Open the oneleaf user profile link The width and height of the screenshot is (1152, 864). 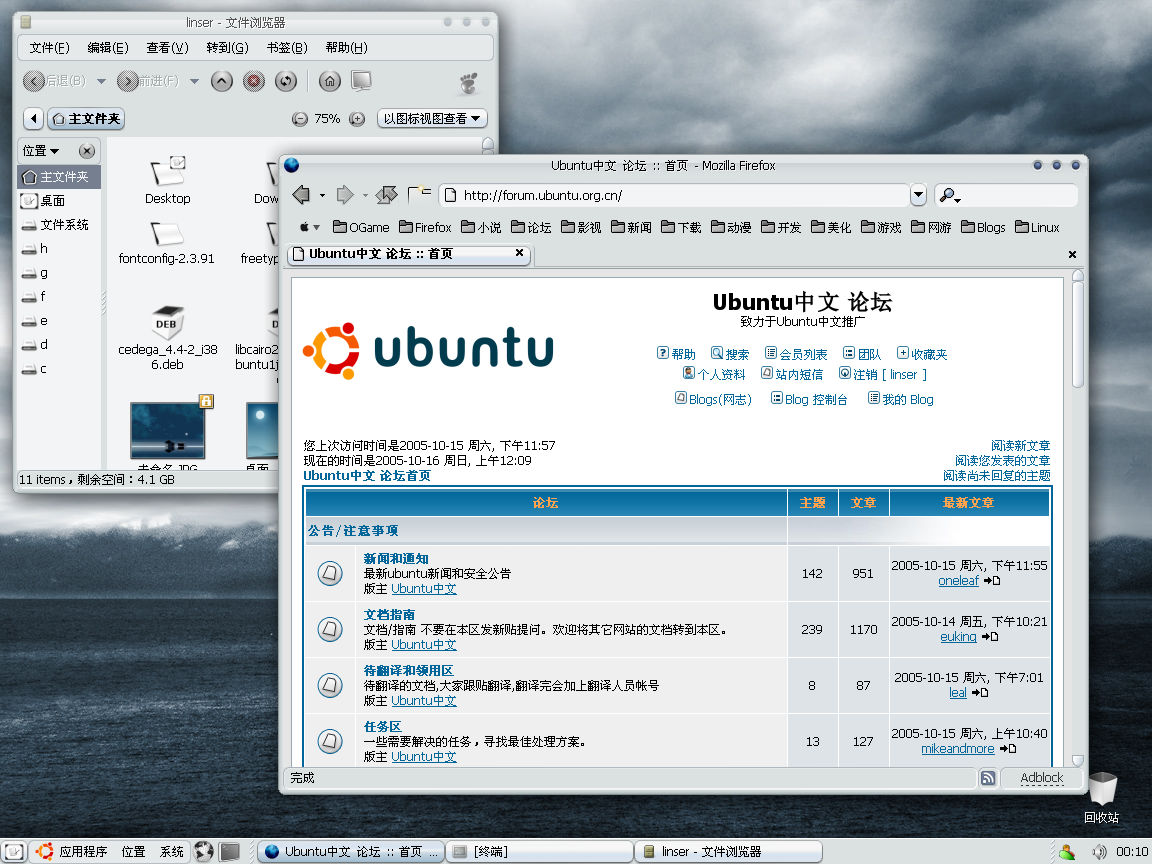coord(959,581)
